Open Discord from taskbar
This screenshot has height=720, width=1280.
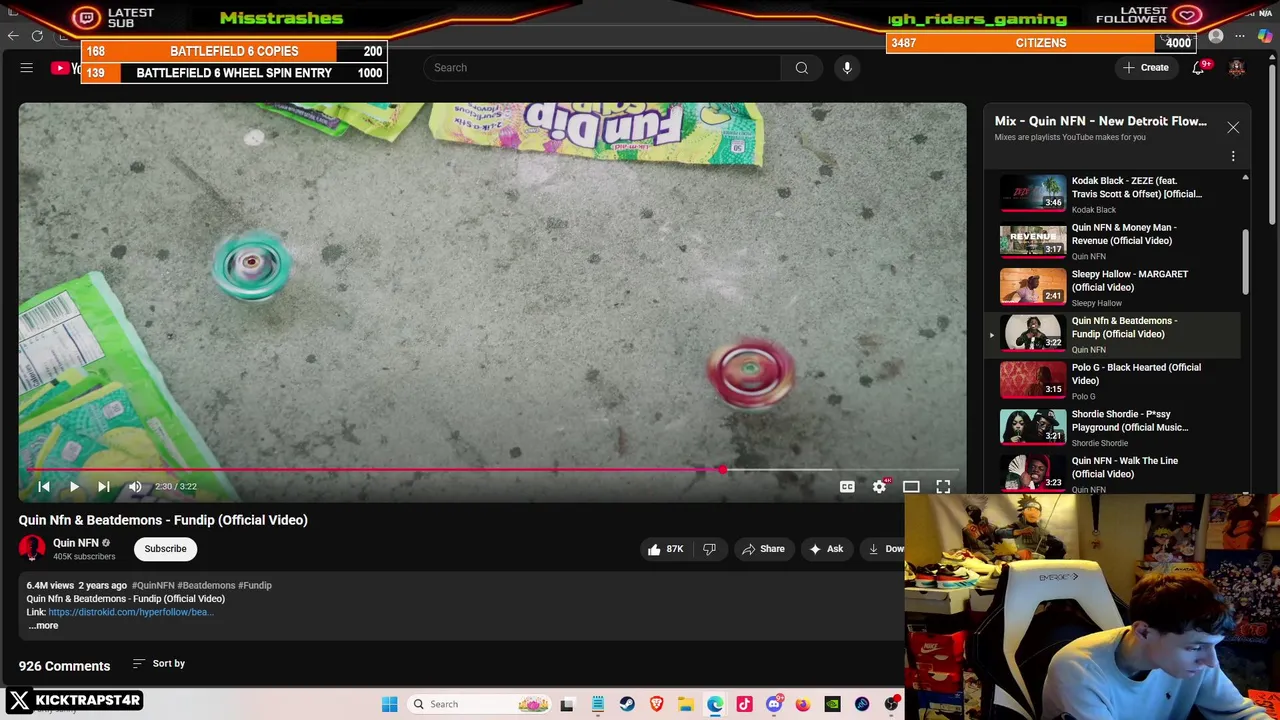pyautogui.click(x=774, y=704)
